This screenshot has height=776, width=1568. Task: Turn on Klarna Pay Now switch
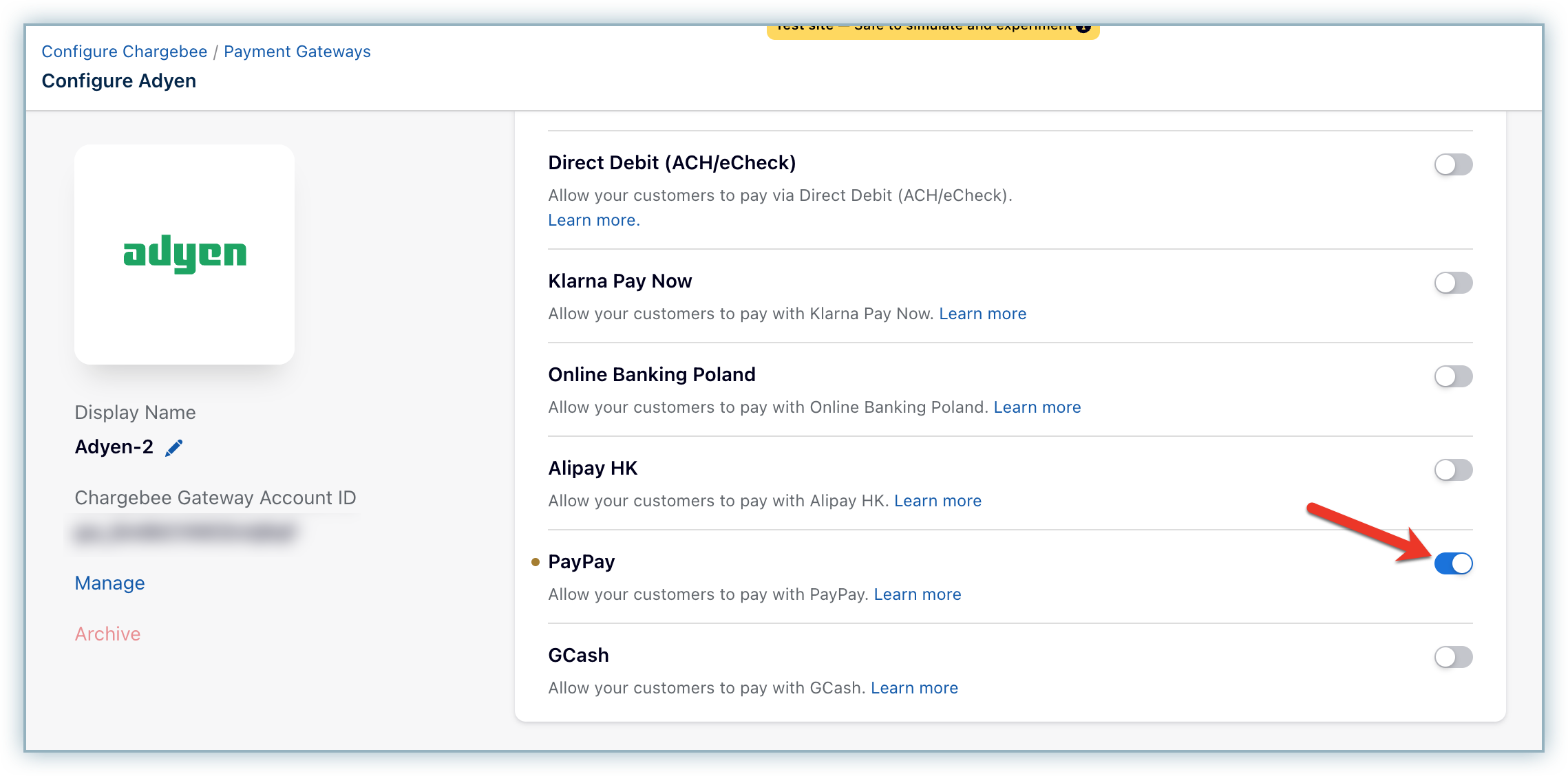[1453, 283]
